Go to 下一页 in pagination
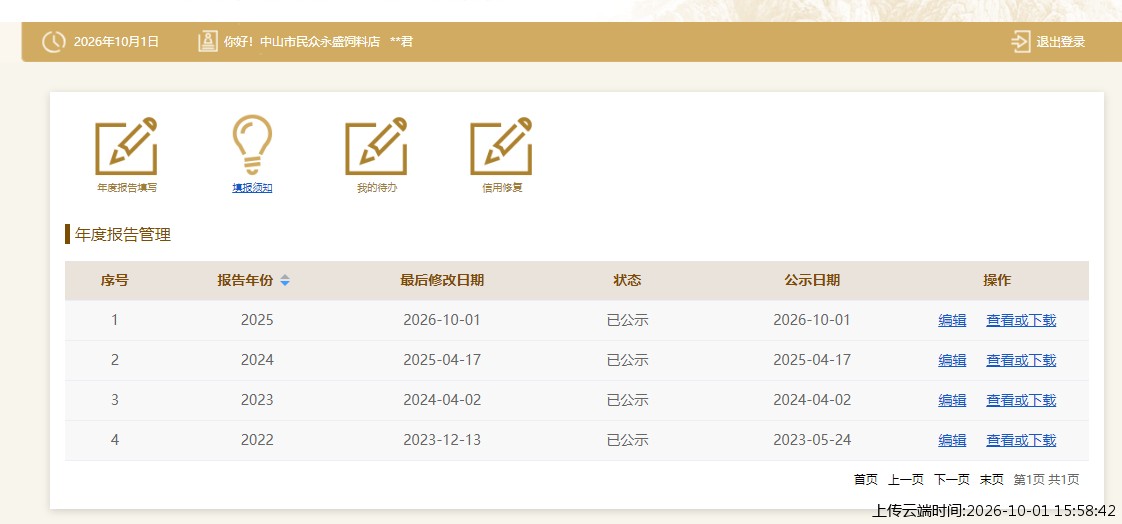The image size is (1122, 524). pyautogui.click(x=952, y=480)
